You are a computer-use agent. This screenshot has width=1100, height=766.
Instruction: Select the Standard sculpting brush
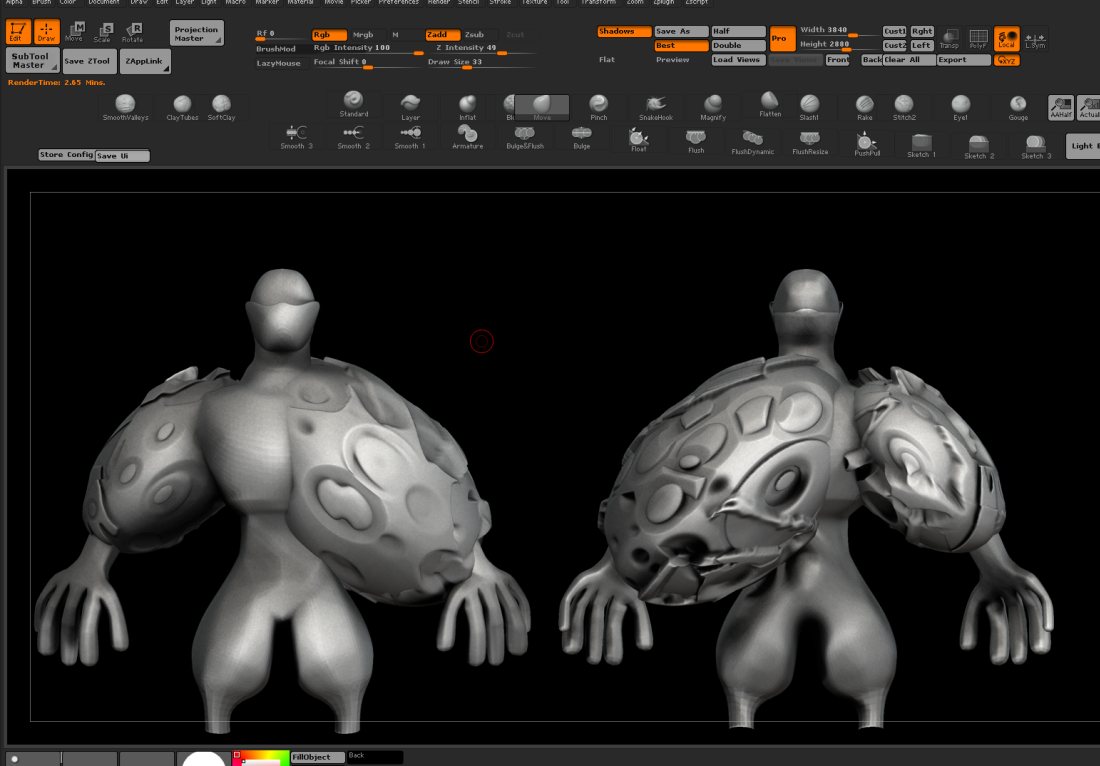[x=354, y=104]
